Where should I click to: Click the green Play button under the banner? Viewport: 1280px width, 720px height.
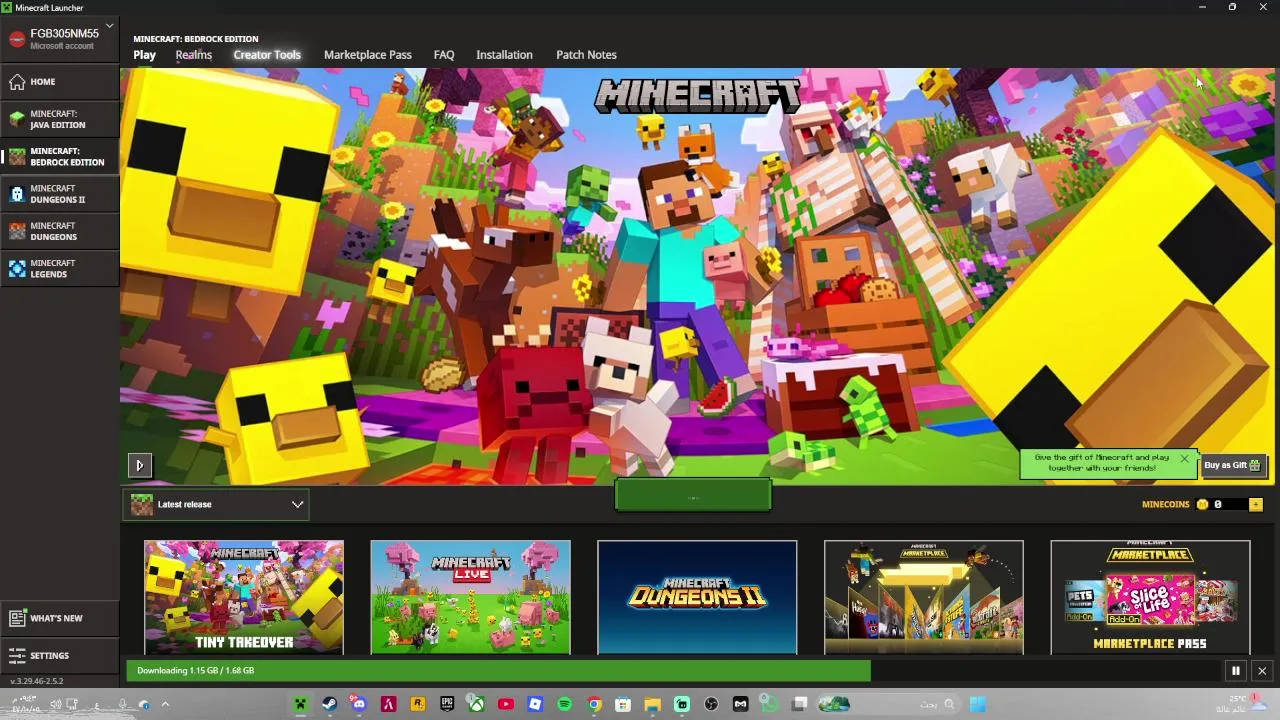pyautogui.click(x=693, y=496)
